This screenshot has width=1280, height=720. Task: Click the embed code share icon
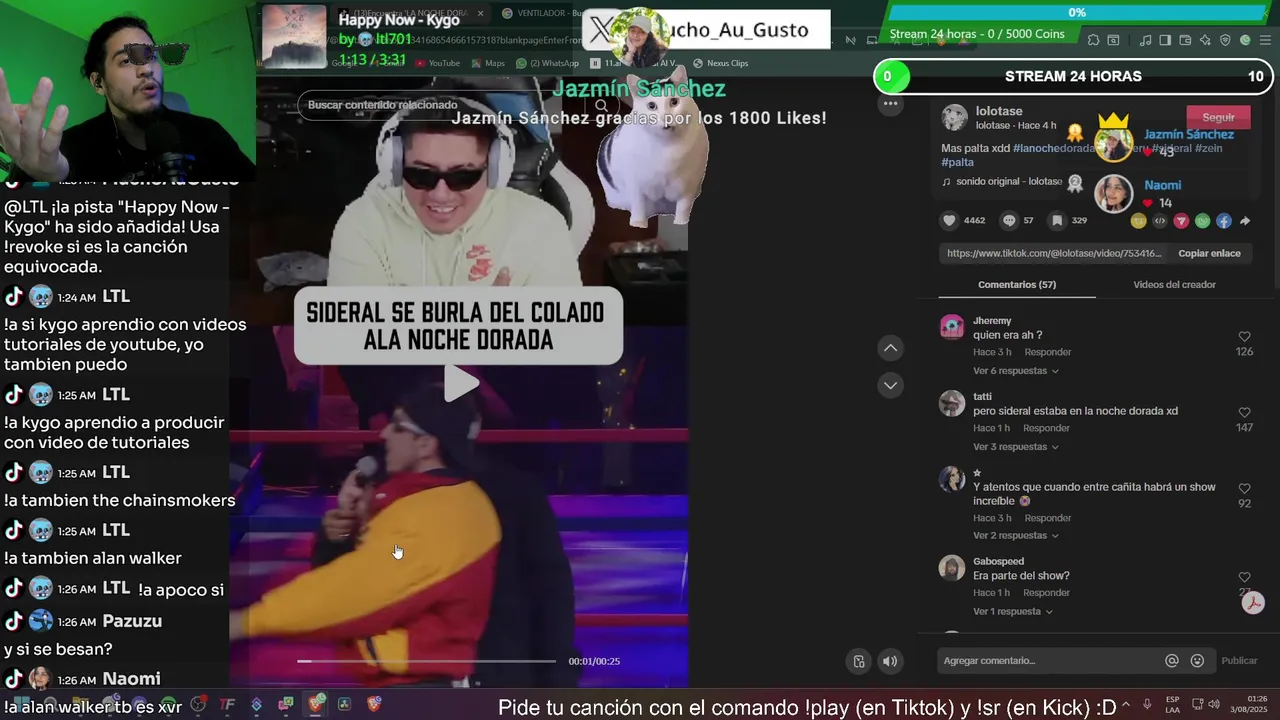coord(1160,221)
